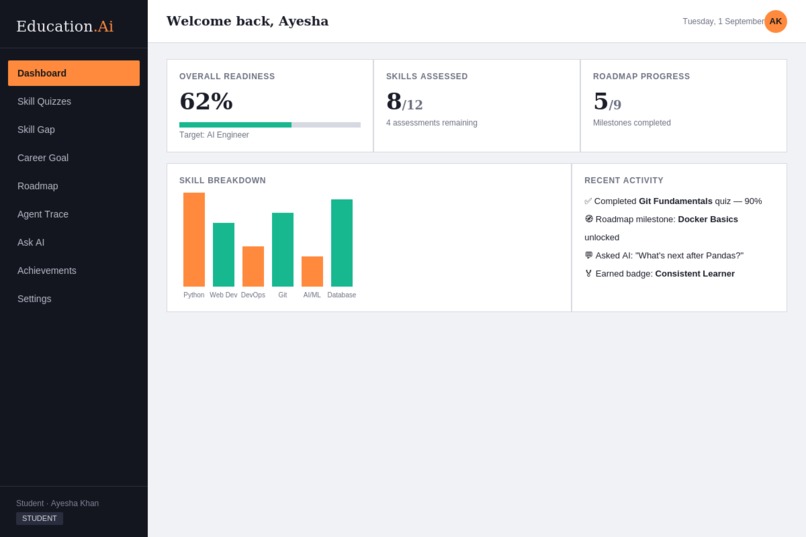Click 'Welcome back, Ayesha' heading
Viewport: 806px width, 537px height.
point(247,21)
